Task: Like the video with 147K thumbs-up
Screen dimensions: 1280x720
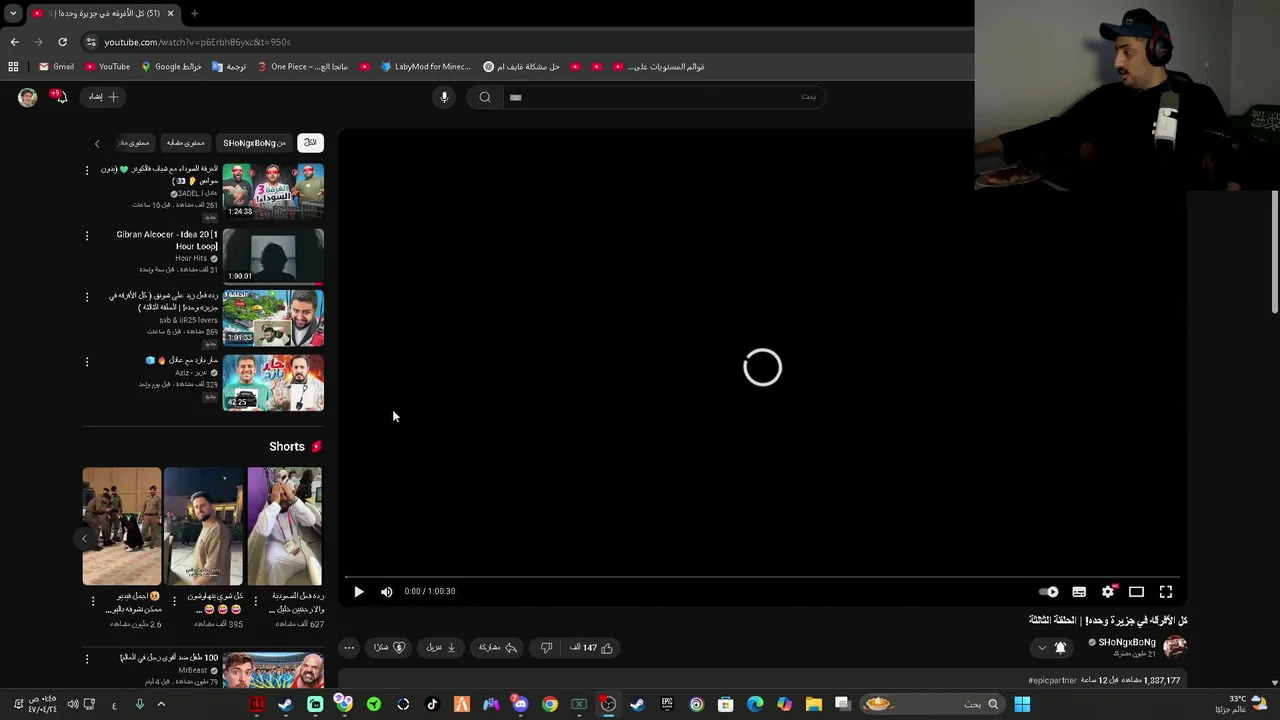Action: pos(592,648)
